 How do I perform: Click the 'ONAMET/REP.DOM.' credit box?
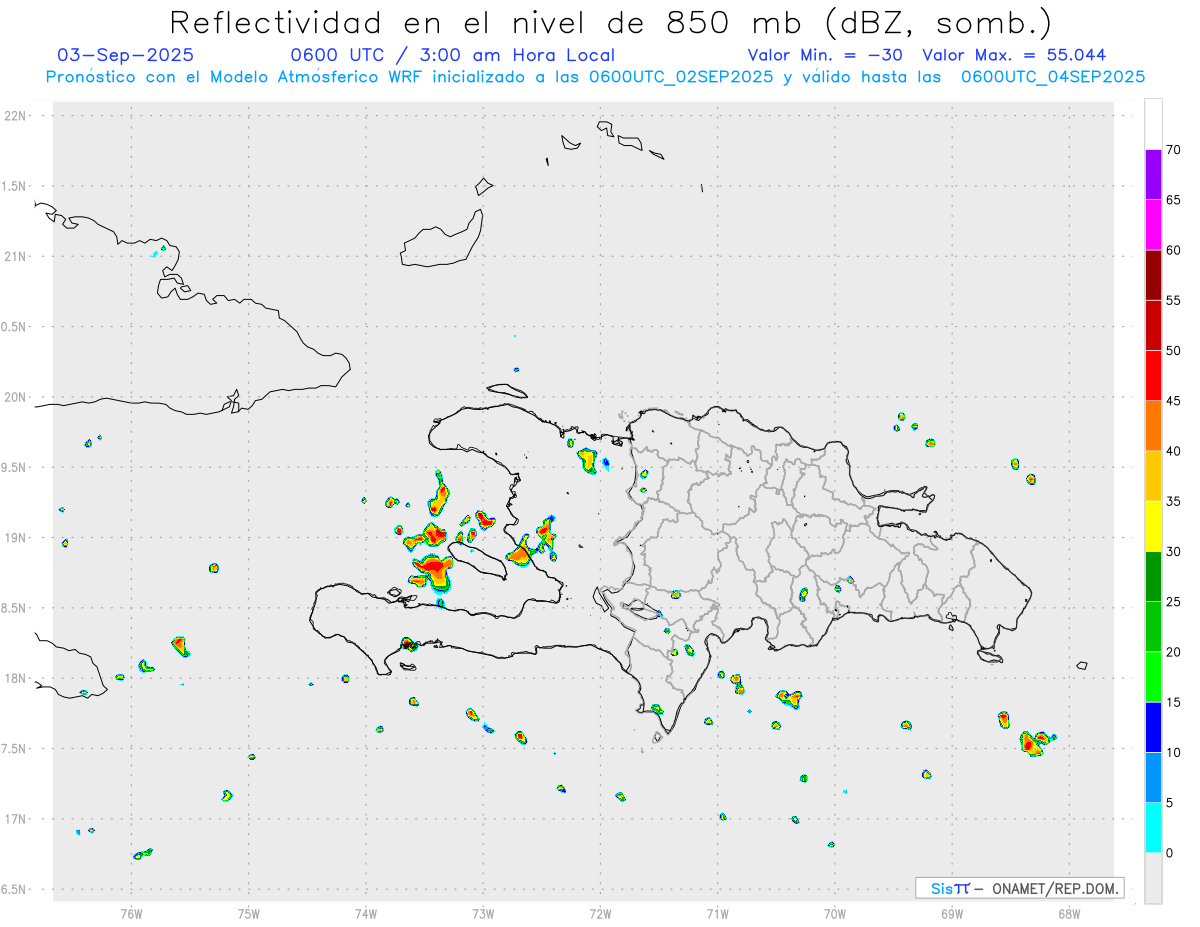[1019, 888]
